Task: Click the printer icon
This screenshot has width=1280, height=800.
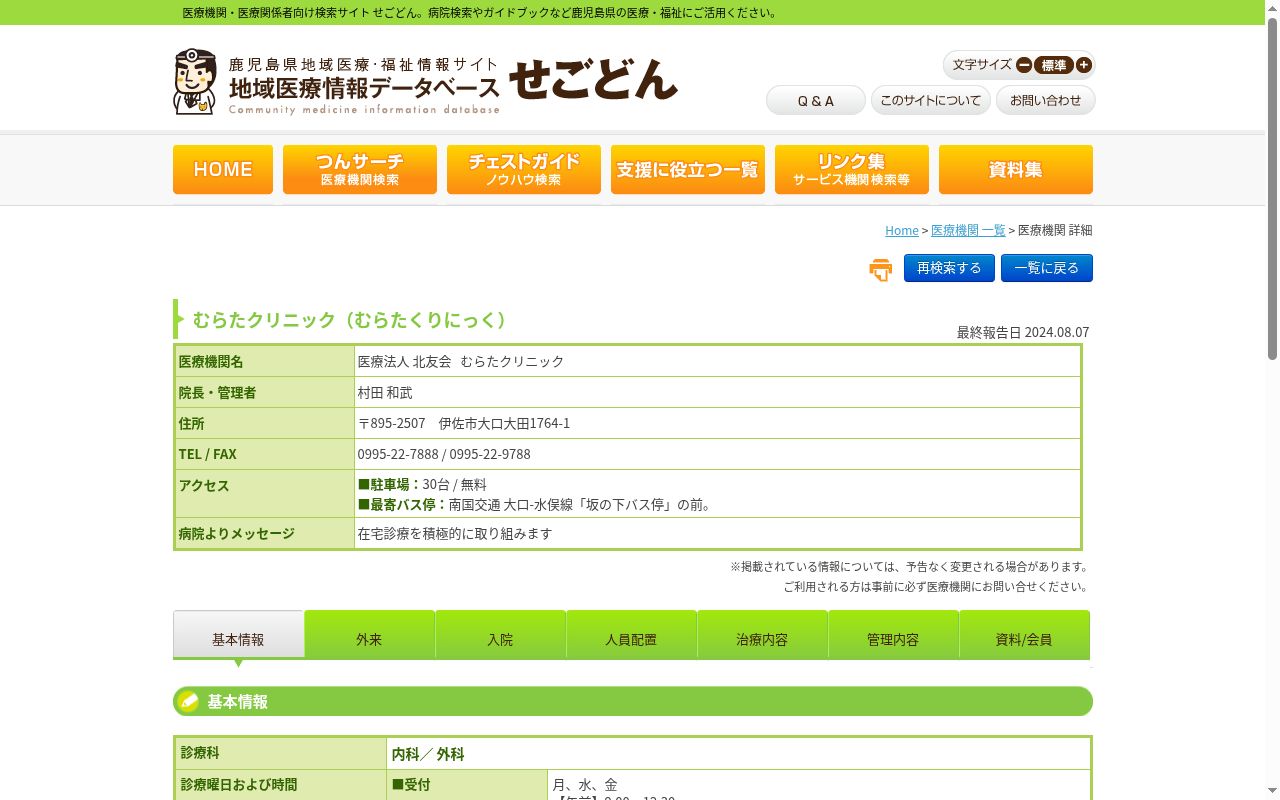Action: [x=881, y=270]
